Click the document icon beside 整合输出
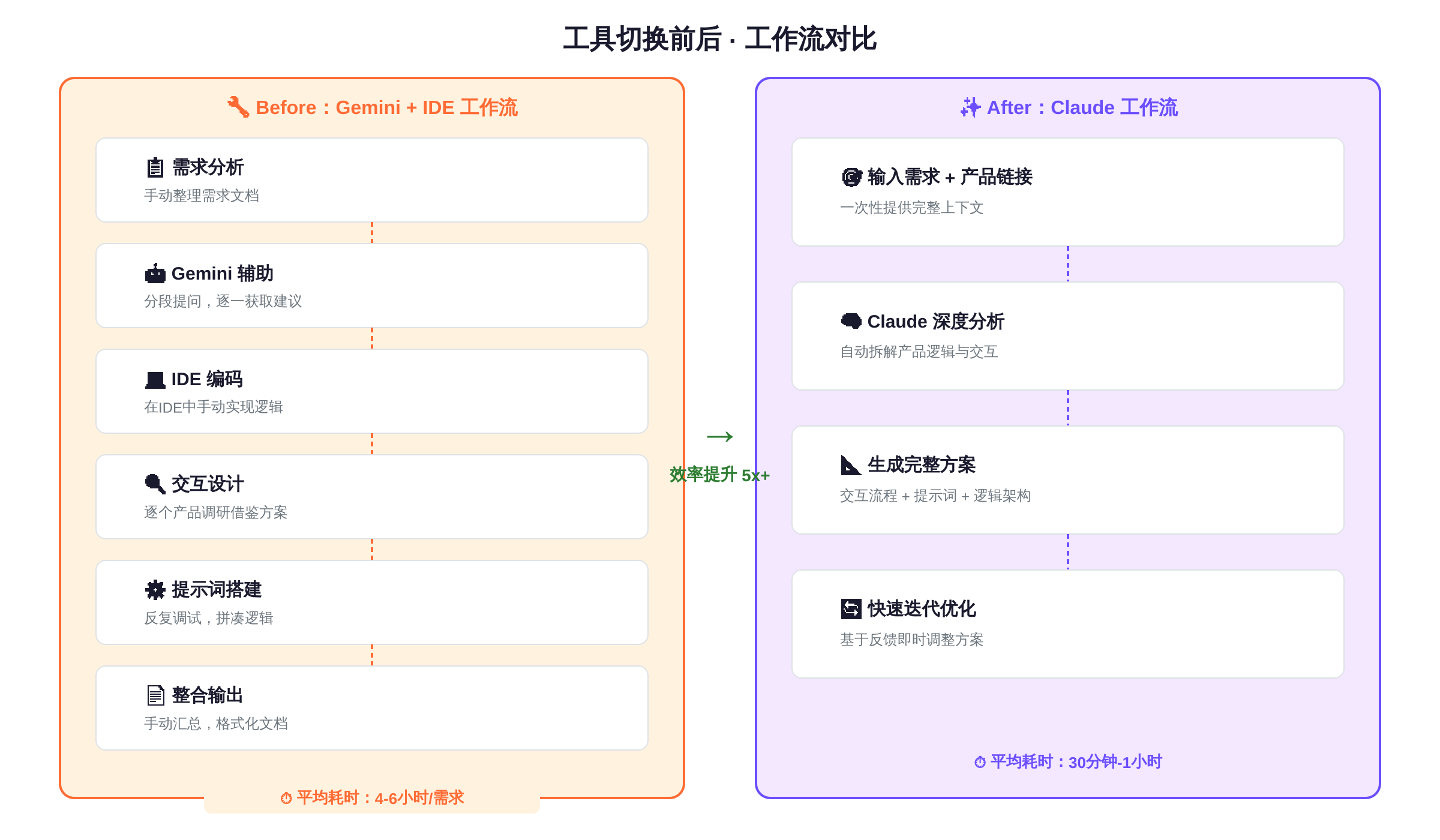This screenshot has width=1440, height=840. 155,695
